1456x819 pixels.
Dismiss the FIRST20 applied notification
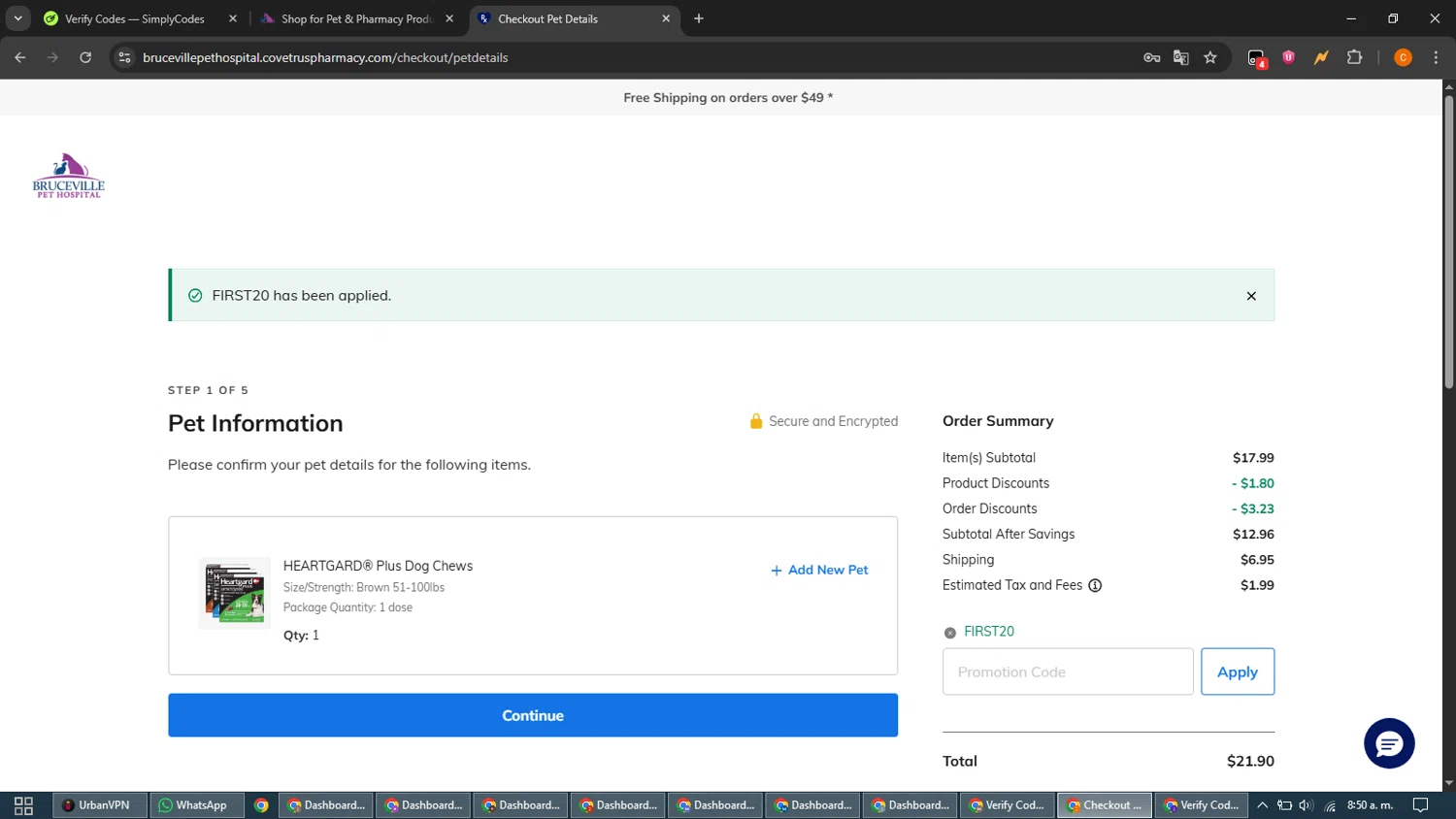(x=1251, y=296)
